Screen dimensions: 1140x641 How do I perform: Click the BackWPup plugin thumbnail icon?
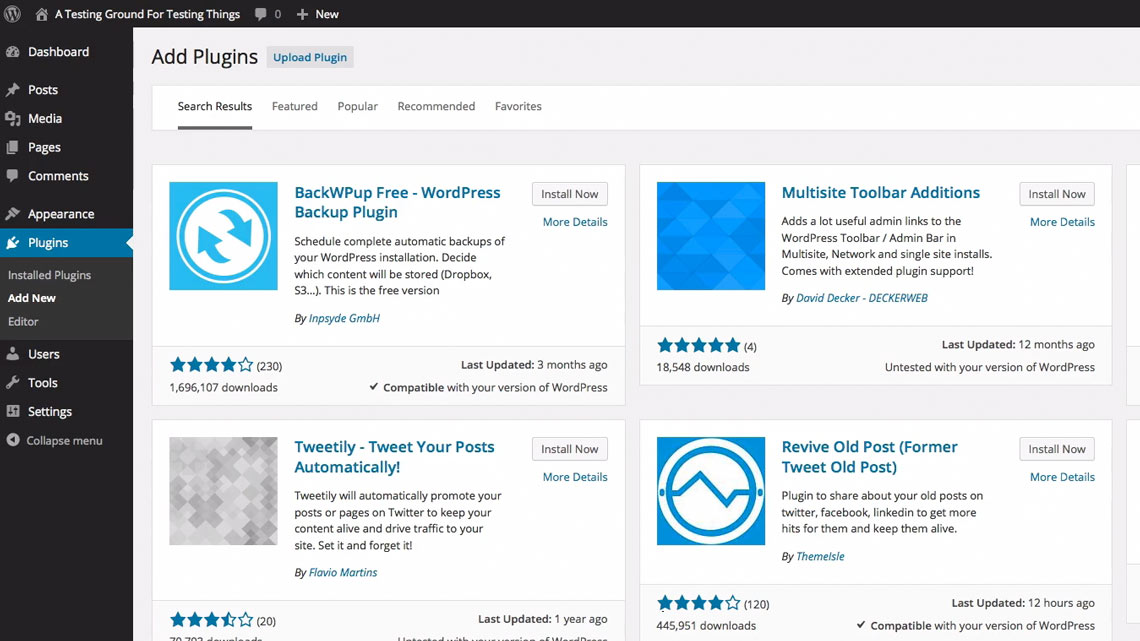point(223,236)
